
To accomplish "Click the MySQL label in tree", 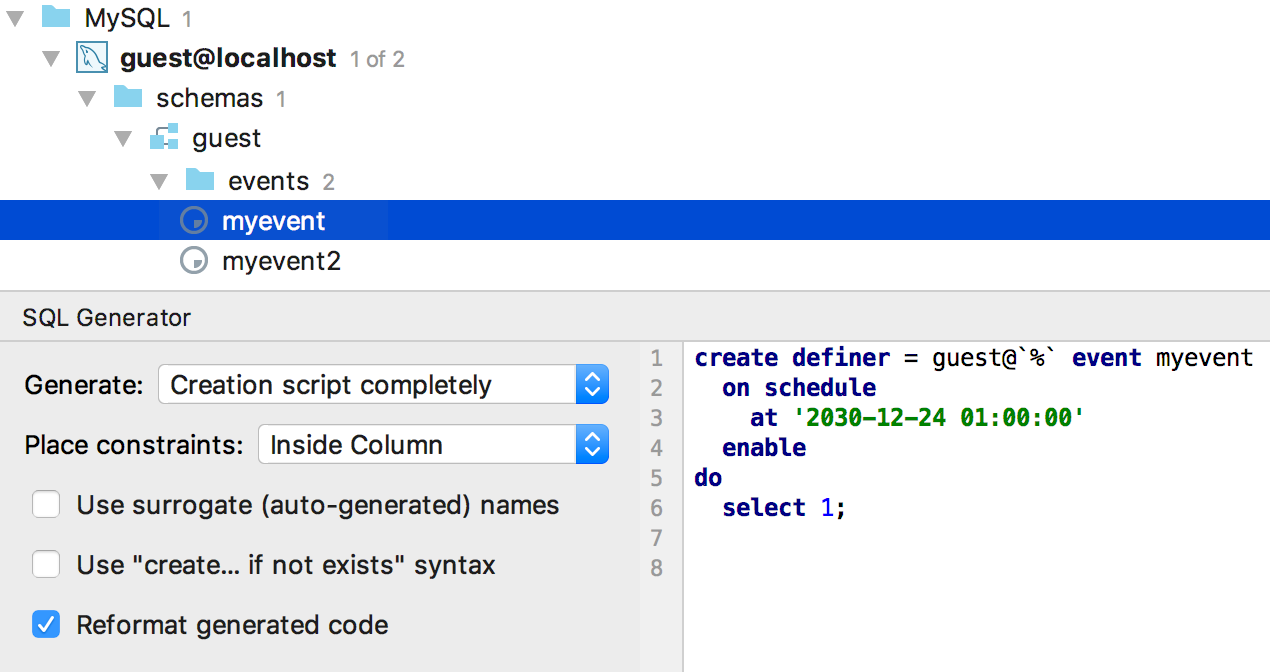I will pyautogui.click(x=127, y=18).
